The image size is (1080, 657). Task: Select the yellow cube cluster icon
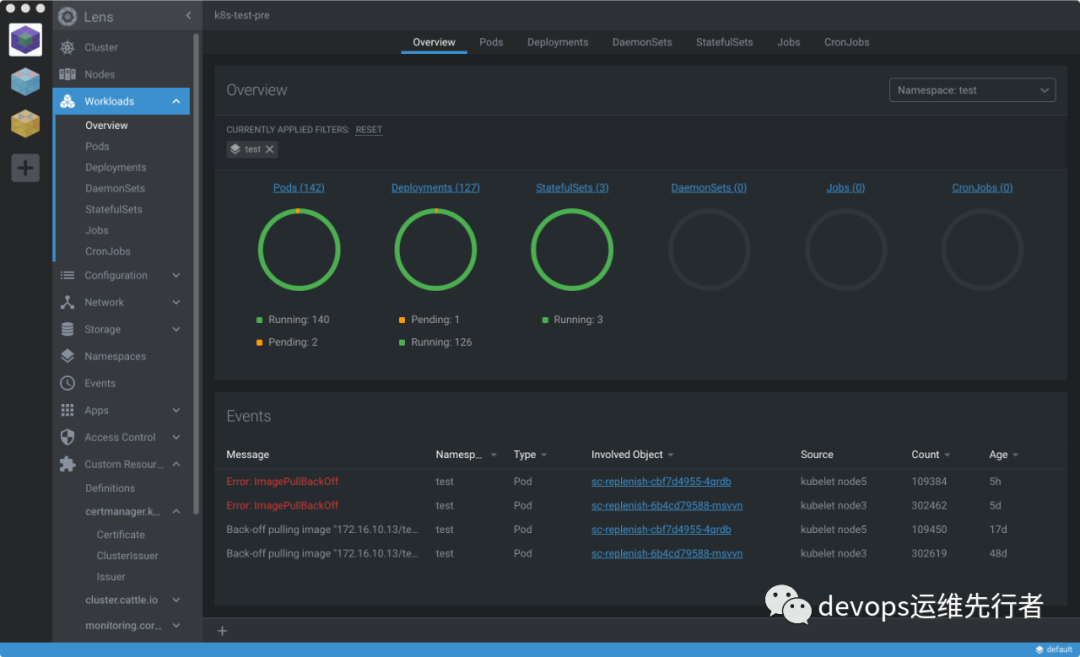click(x=25, y=124)
